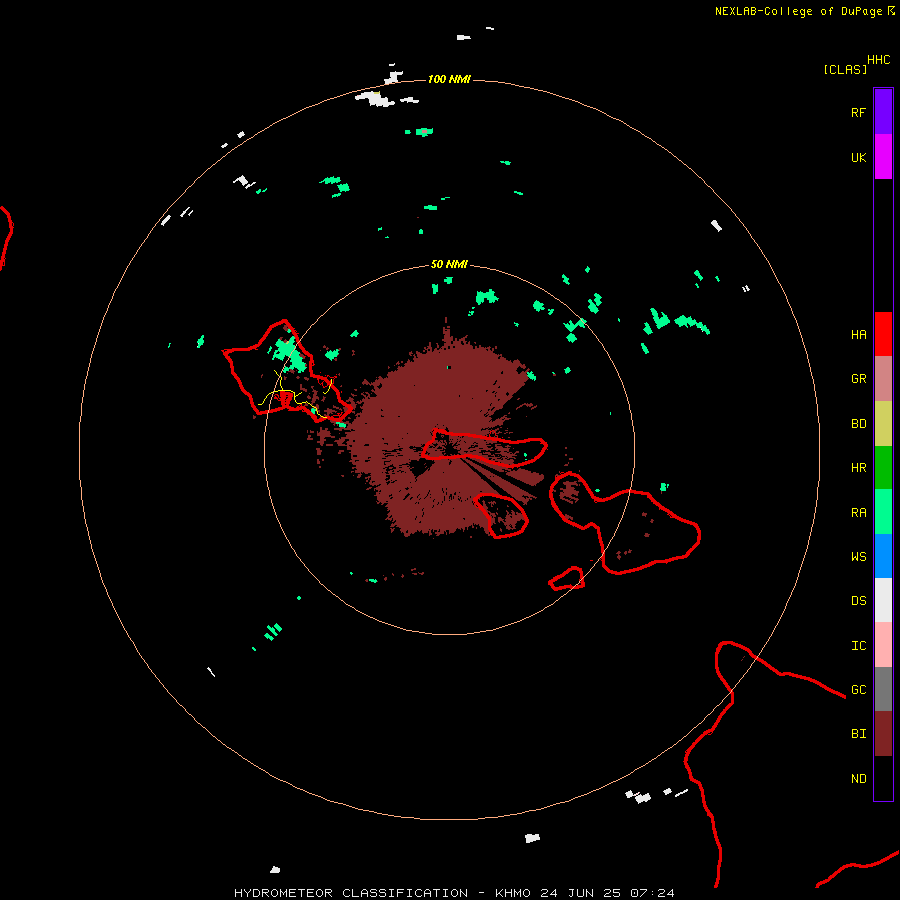Viewport: 900px width, 900px height.
Task: Click the Hydrometeor Classification KHMO title caption
Action: pos(454,893)
